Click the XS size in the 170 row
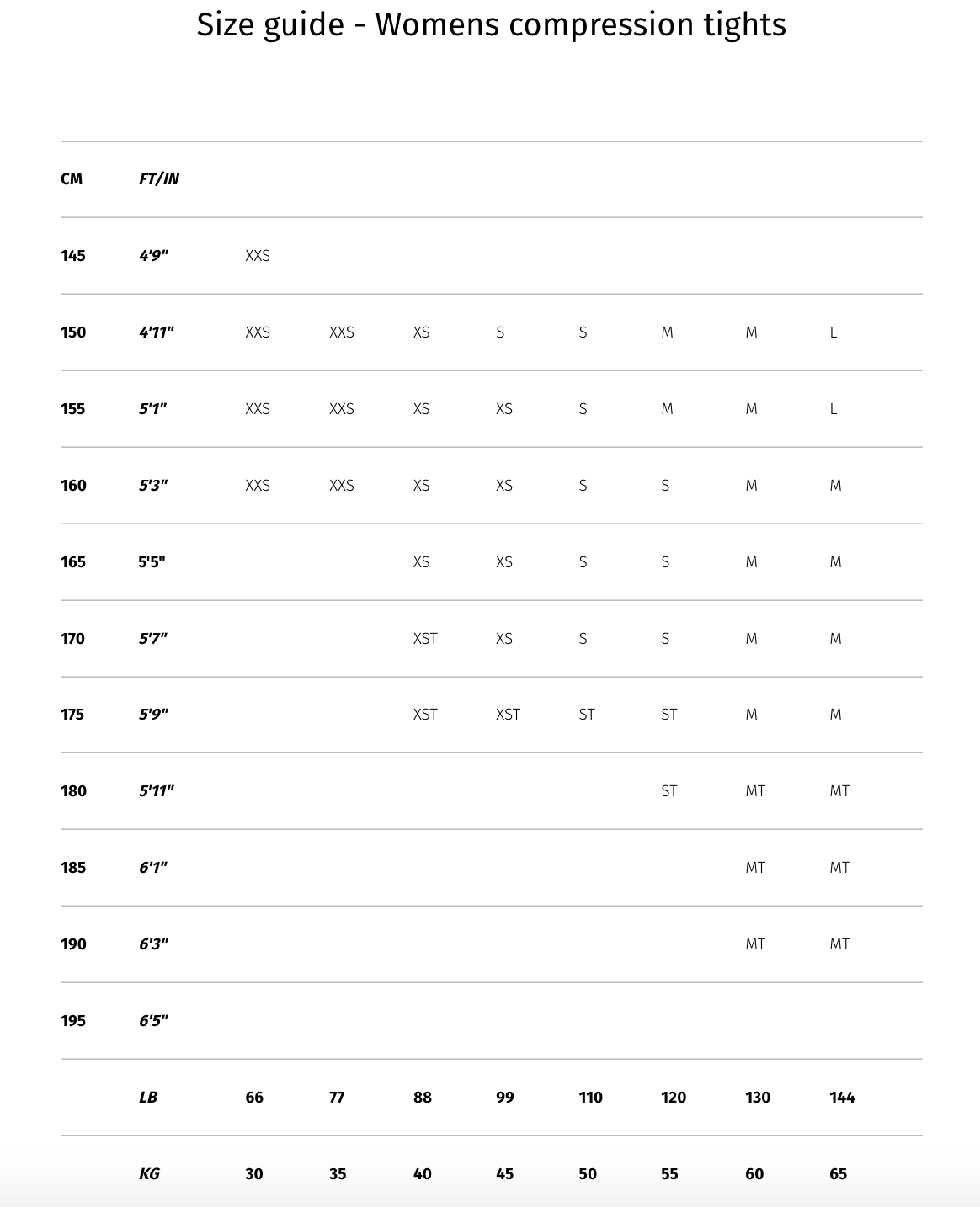The image size is (980, 1207). tap(503, 639)
